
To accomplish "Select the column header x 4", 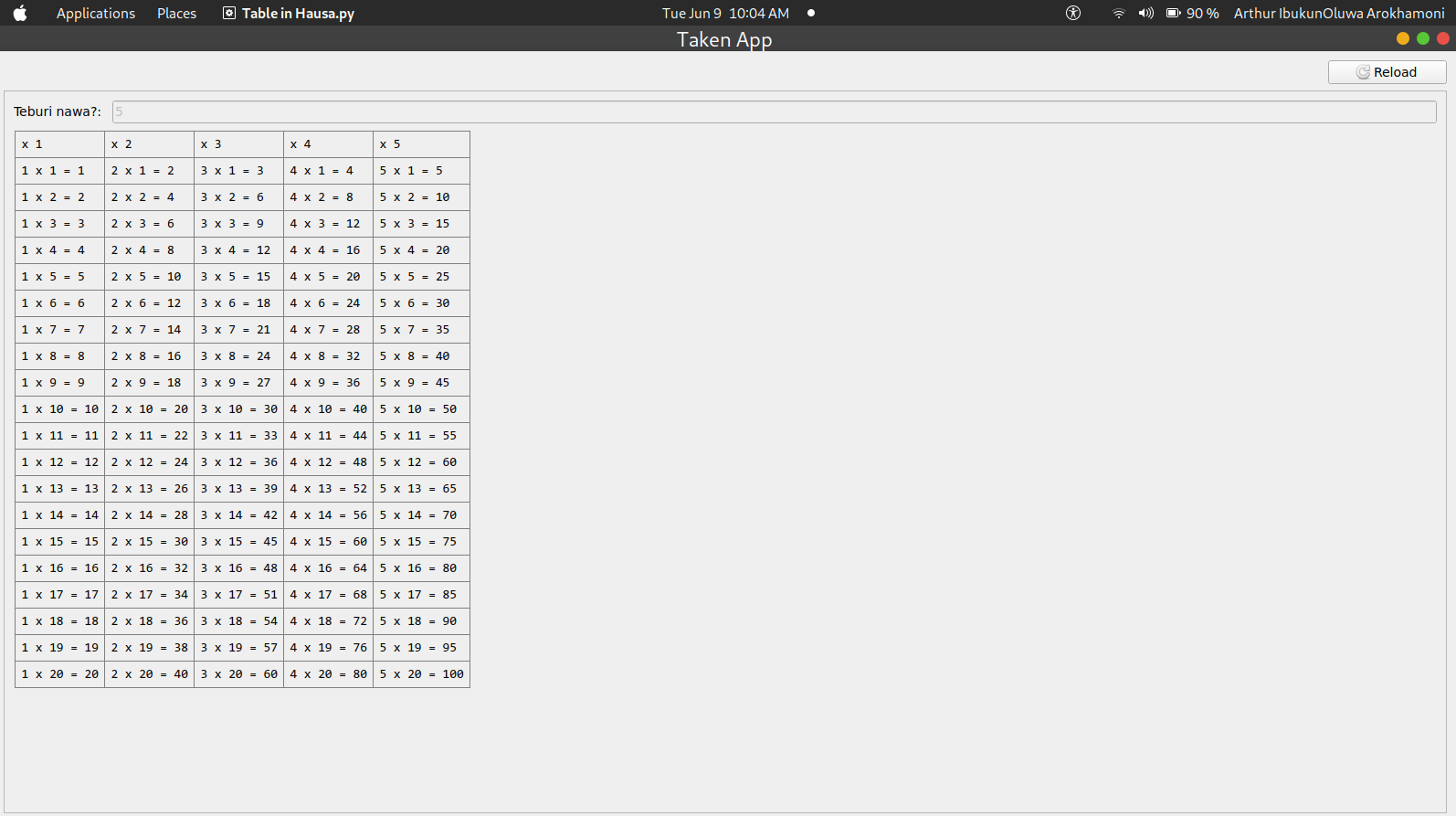I will [x=329, y=144].
